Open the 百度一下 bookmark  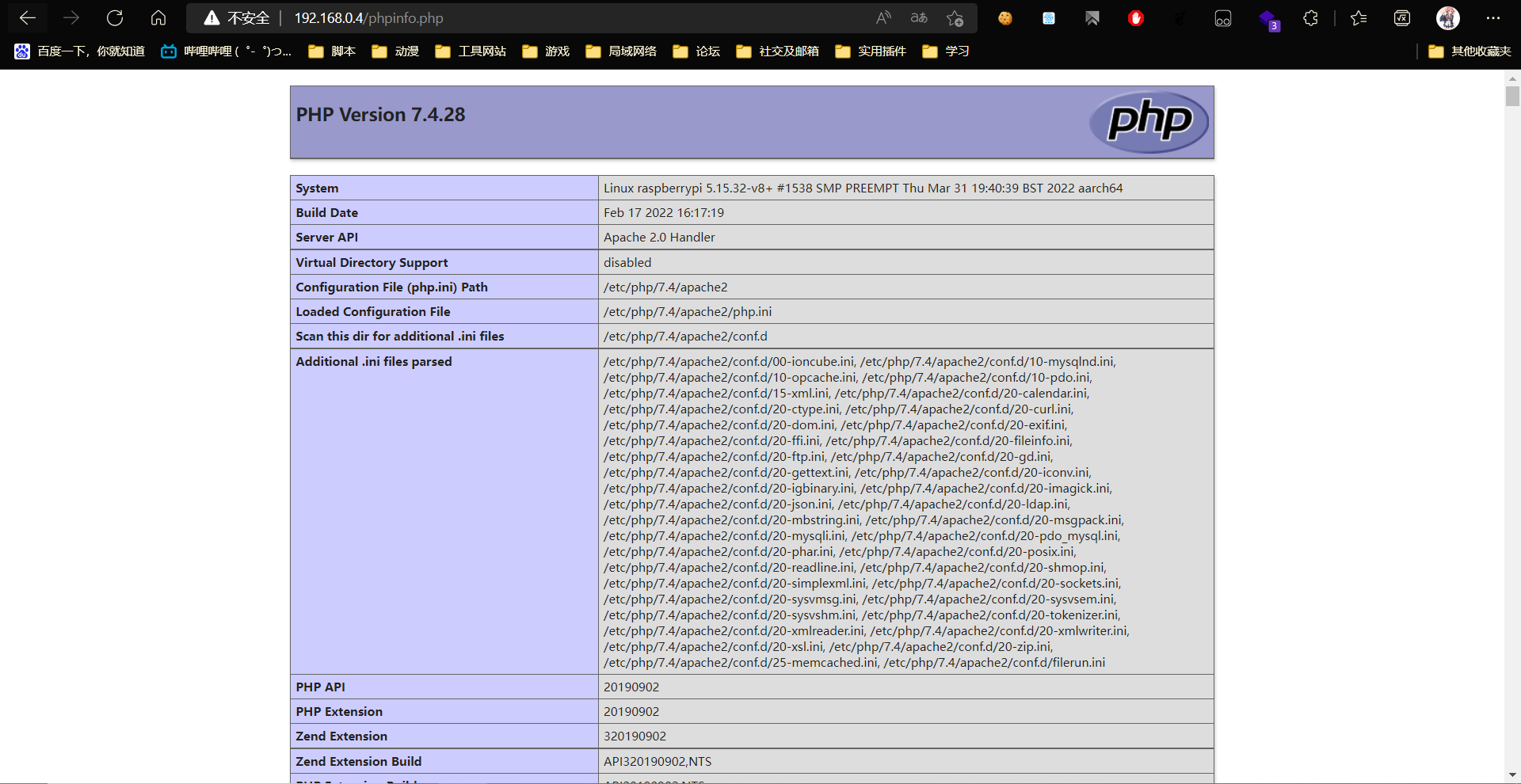click(79, 51)
